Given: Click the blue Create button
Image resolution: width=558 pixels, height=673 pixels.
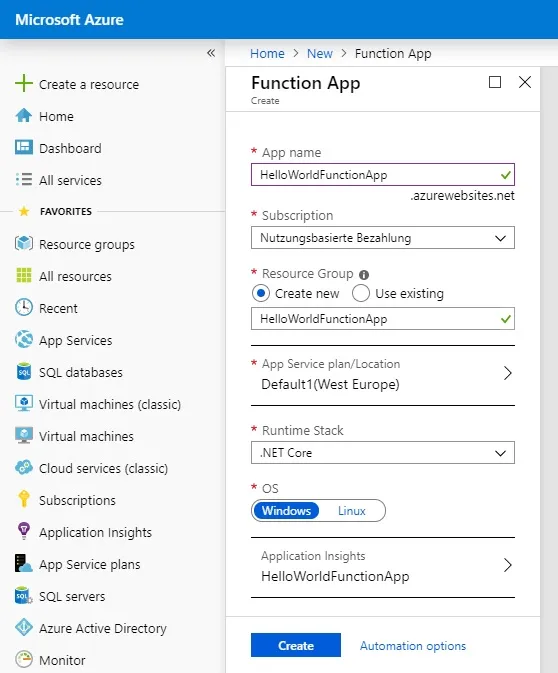Looking at the screenshot, I should click(x=296, y=645).
